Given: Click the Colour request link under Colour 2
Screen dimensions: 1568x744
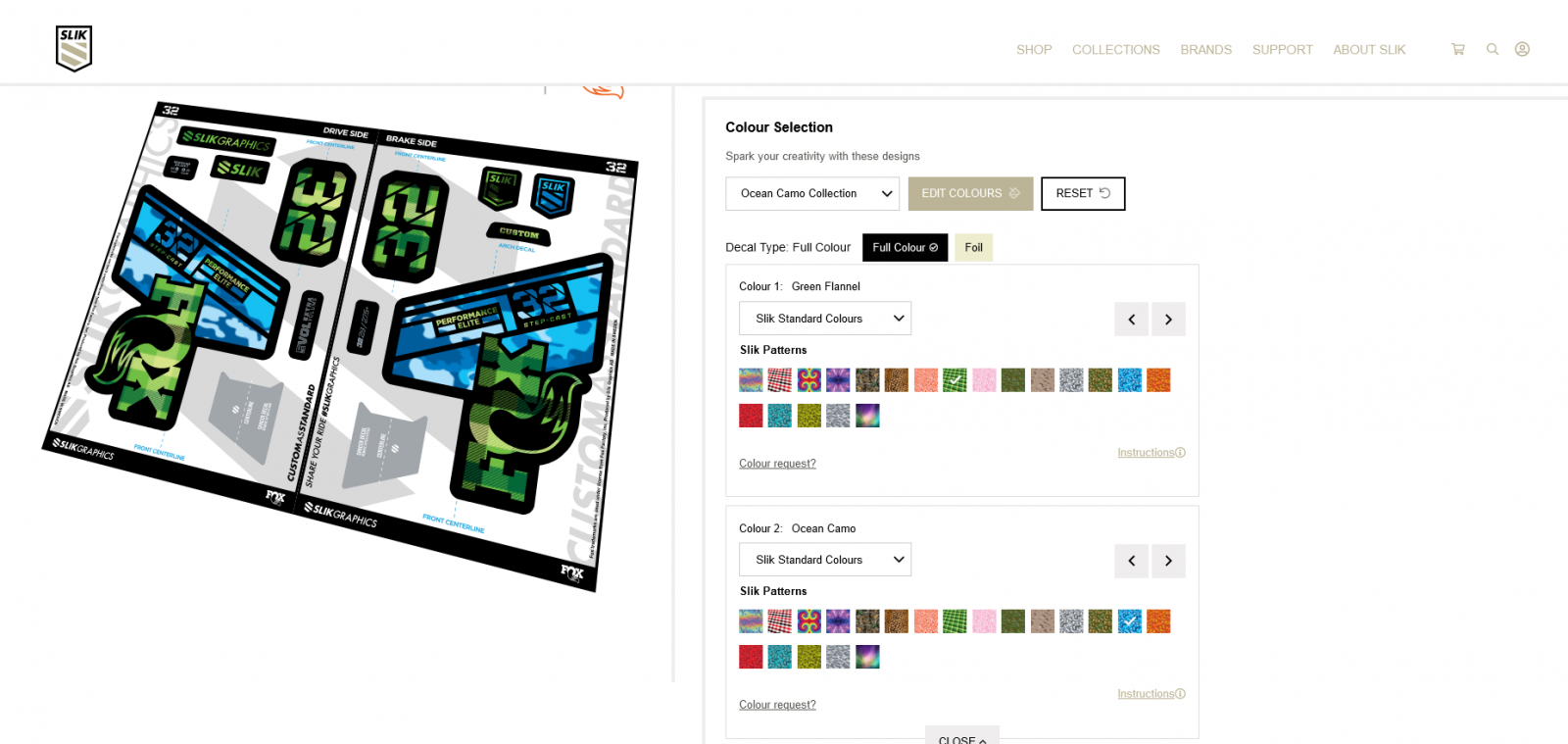Looking at the screenshot, I should coord(777,705).
